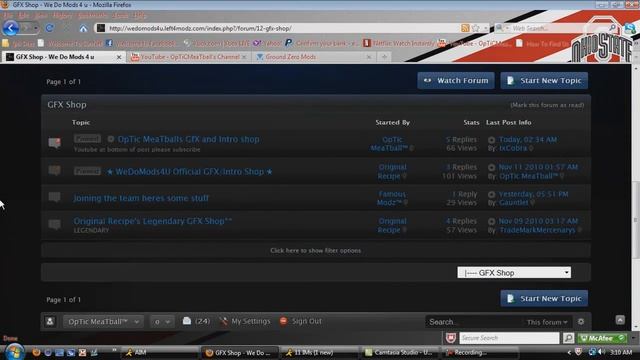The width and height of the screenshot is (640, 360).
Task: Open a new tab with the plus button
Action: (384, 57)
